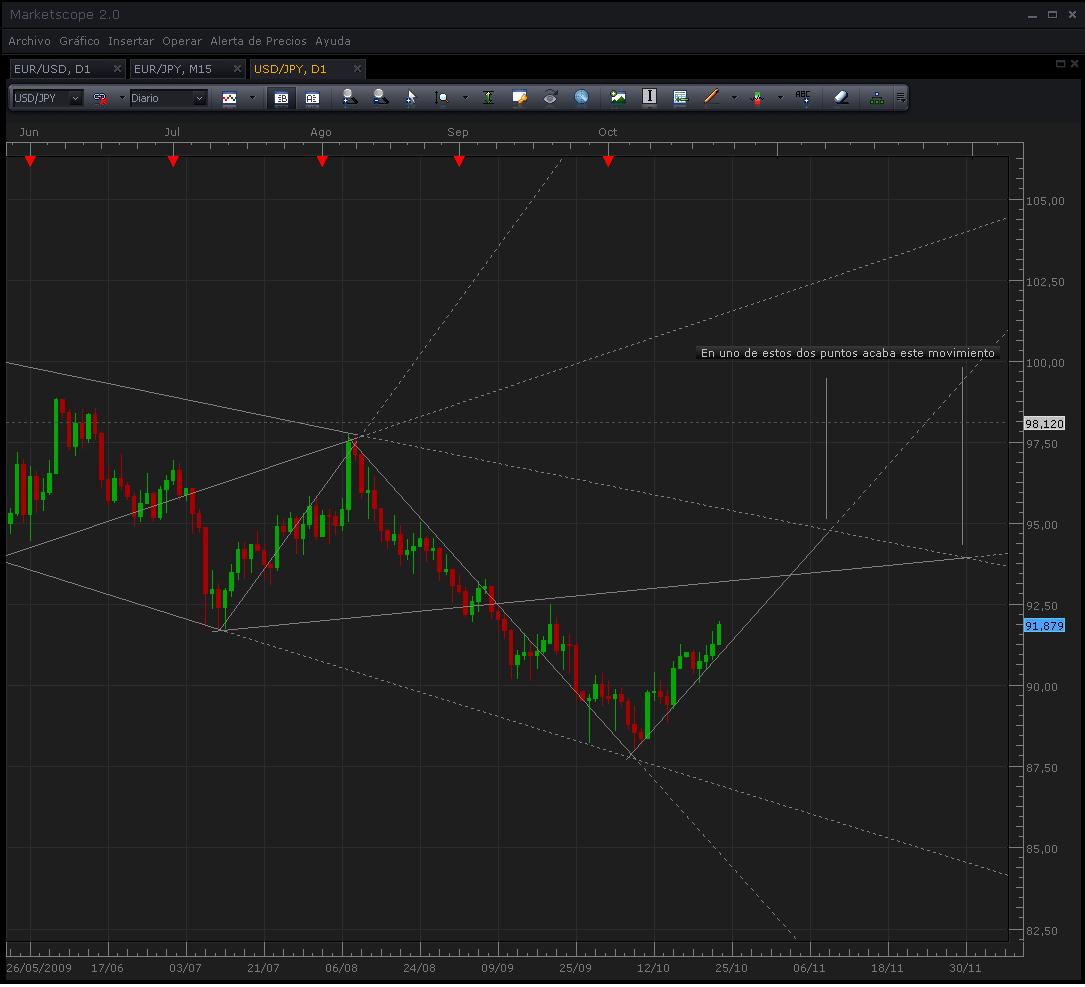Expand the arrow beside line drawing tool
The image size is (1085, 987).
[734, 98]
